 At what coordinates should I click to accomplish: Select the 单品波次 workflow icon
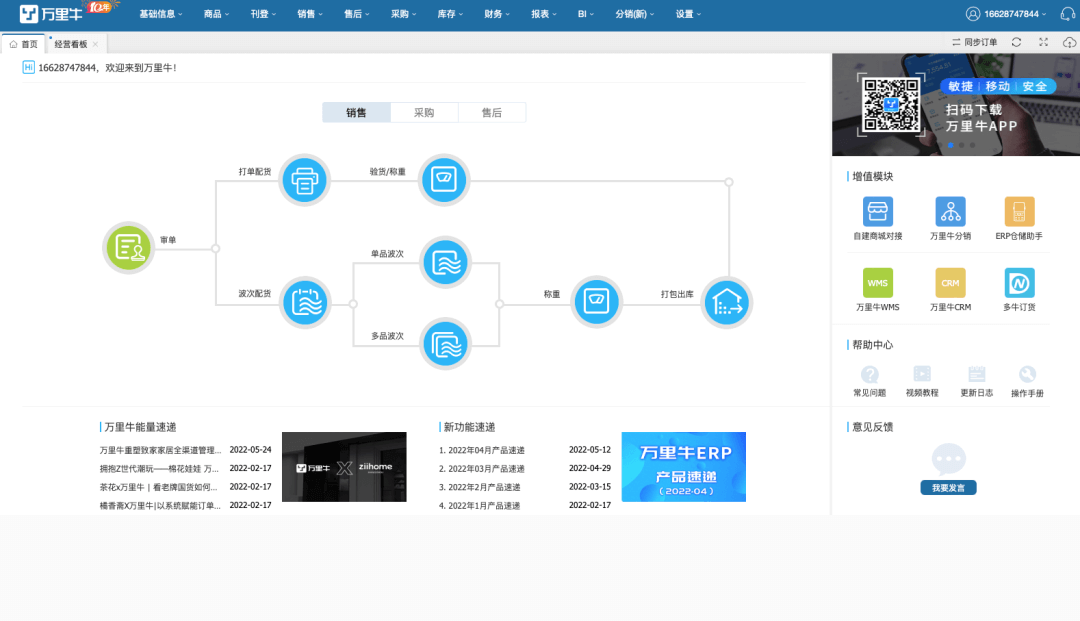click(x=445, y=262)
